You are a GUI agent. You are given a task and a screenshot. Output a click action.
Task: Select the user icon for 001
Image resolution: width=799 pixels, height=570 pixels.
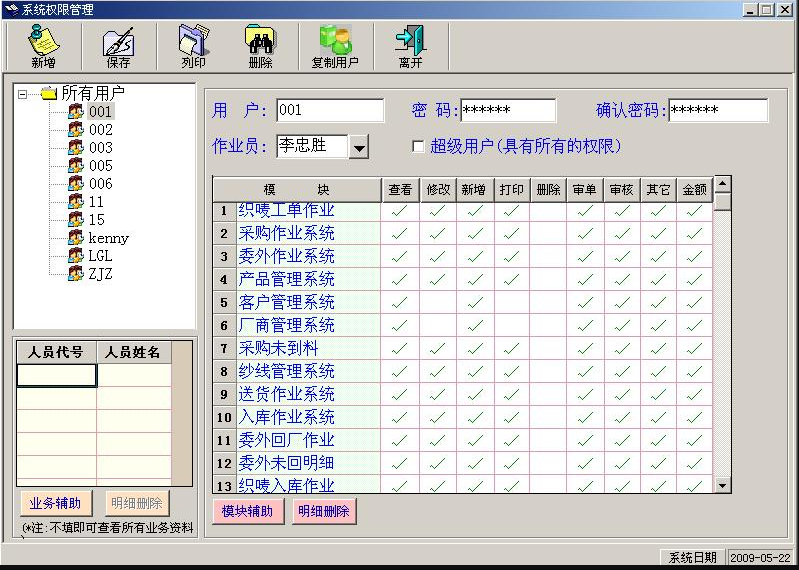75,111
